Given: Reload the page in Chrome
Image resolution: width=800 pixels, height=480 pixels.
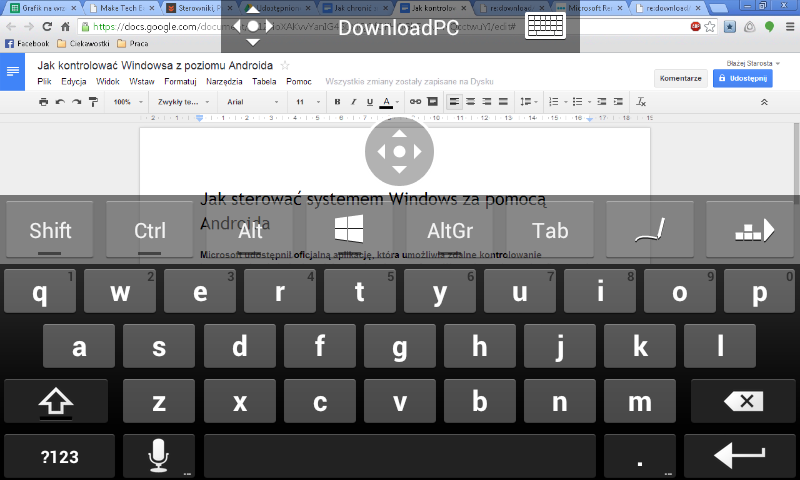Looking at the screenshot, I should (47, 27).
